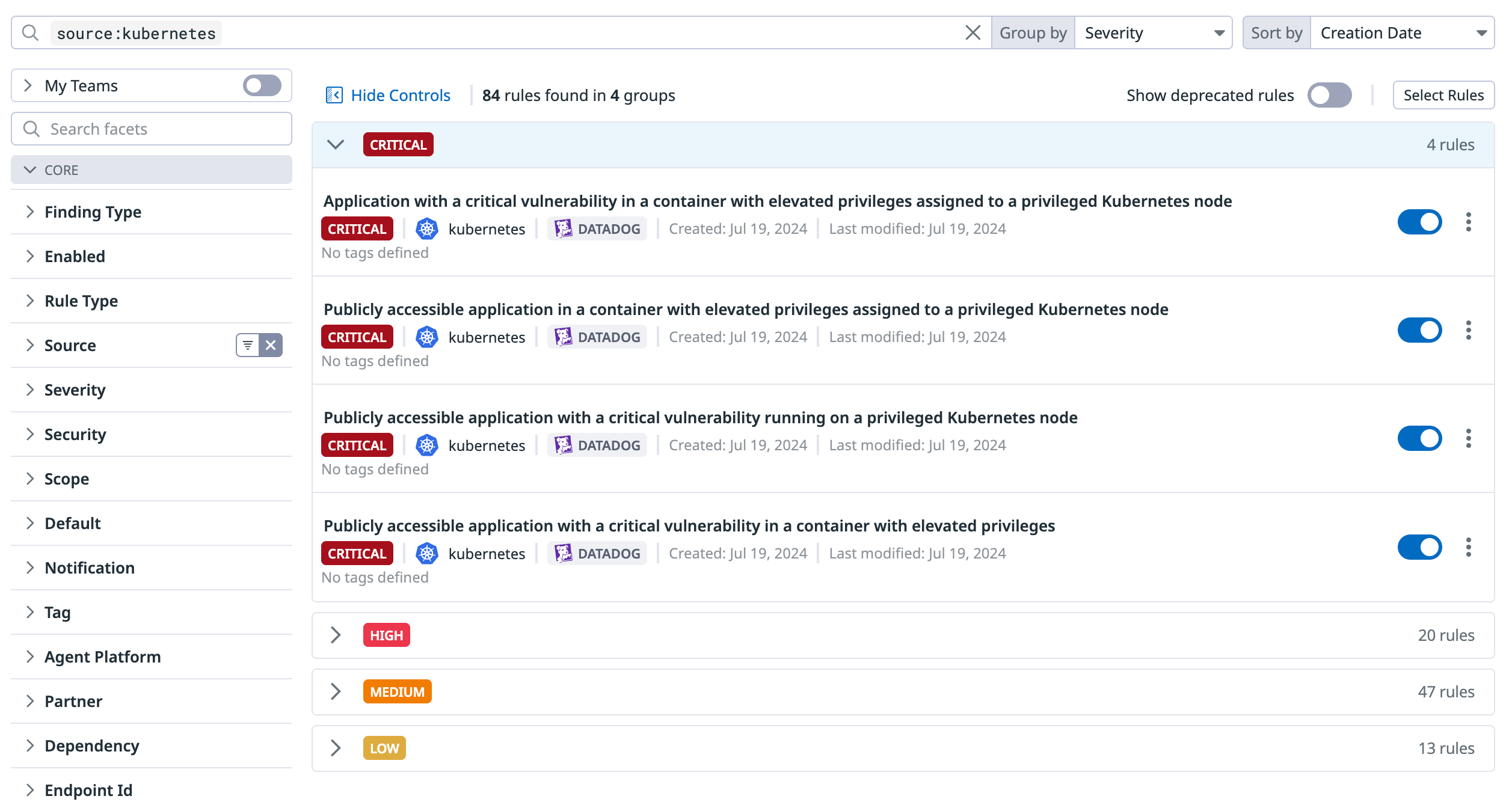Click kubernetes icon on fourth critical rule
The height and width of the screenshot is (802, 1512).
coord(427,553)
